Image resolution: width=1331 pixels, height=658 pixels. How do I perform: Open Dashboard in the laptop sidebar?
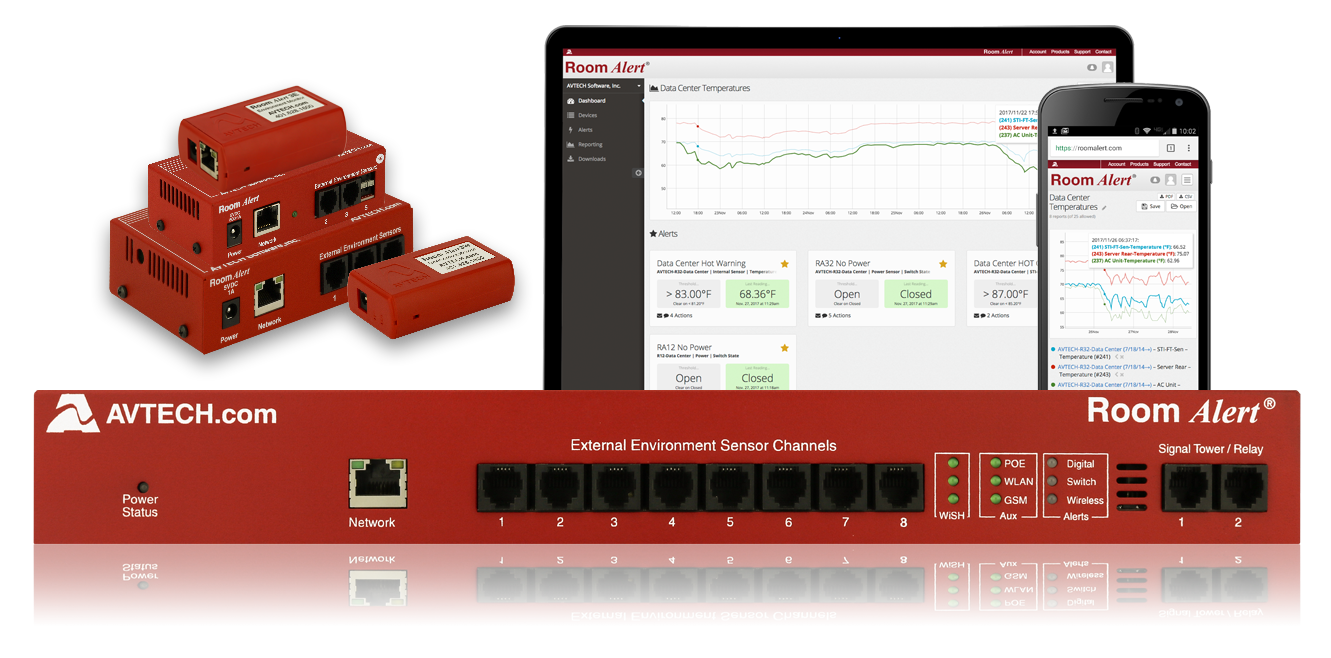[x=591, y=101]
